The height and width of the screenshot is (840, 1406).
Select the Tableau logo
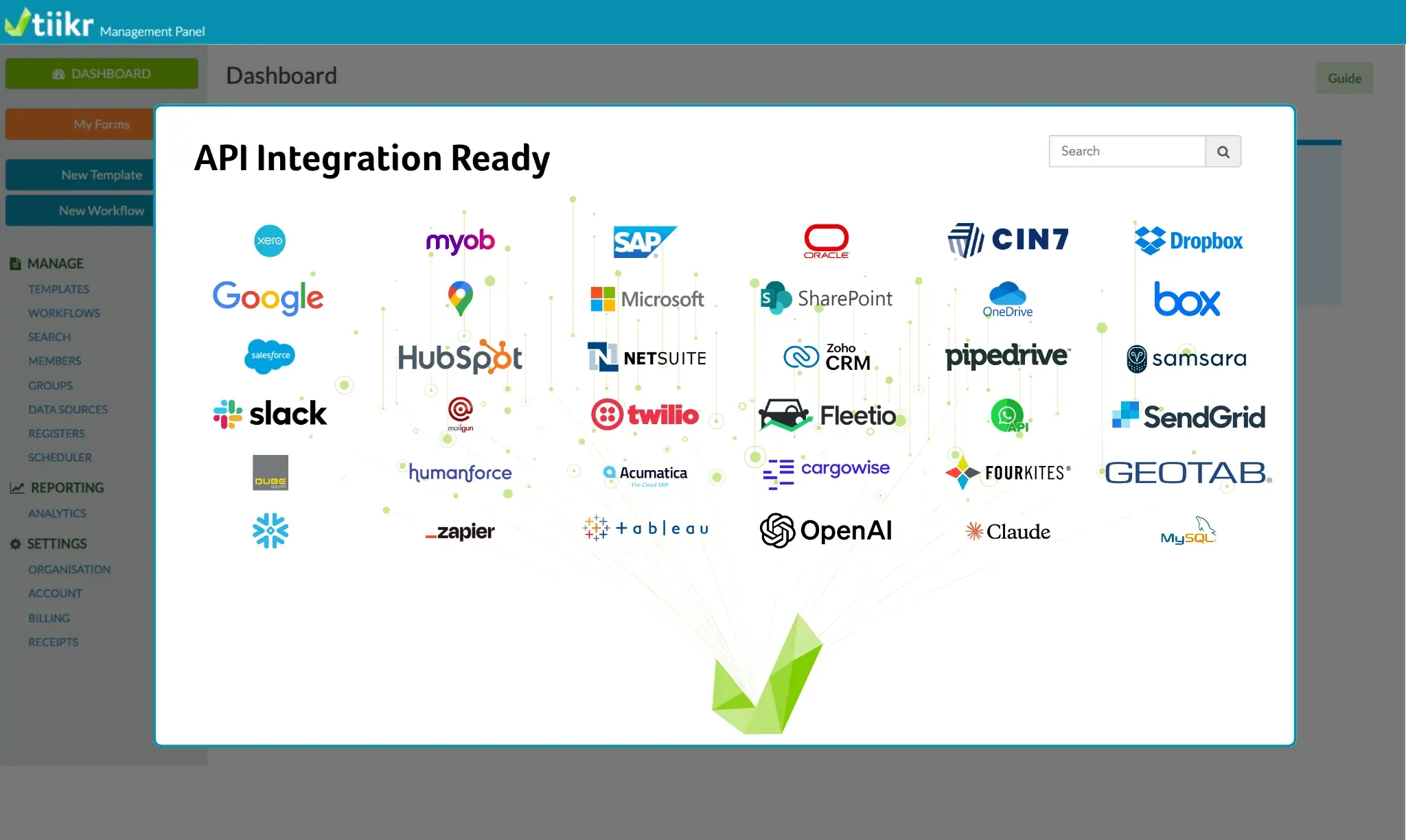coord(645,528)
